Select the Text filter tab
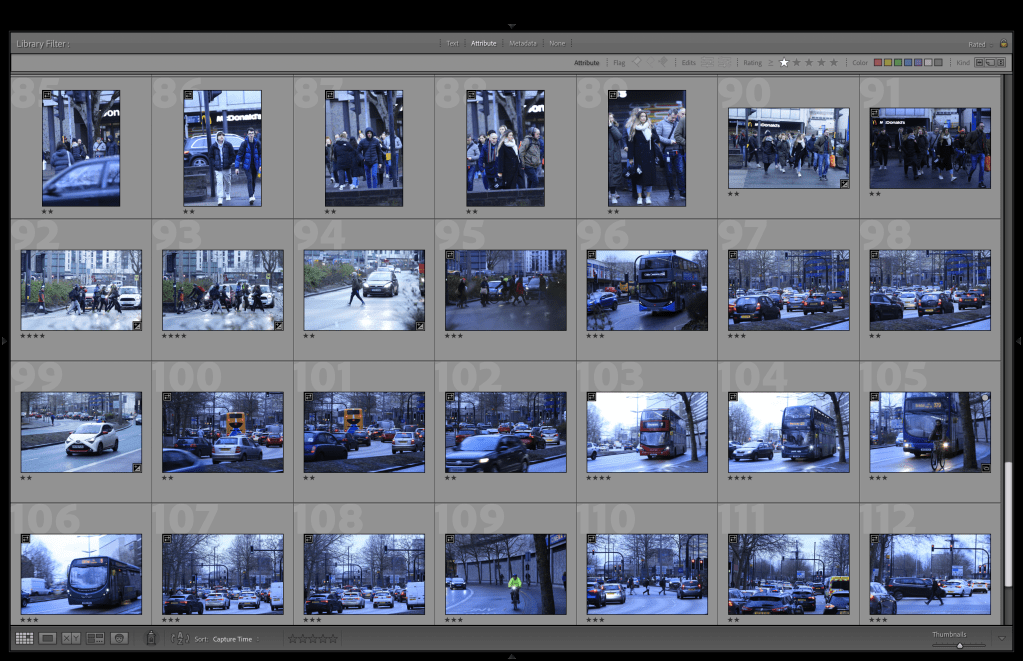This screenshot has width=1023, height=661. click(452, 44)
